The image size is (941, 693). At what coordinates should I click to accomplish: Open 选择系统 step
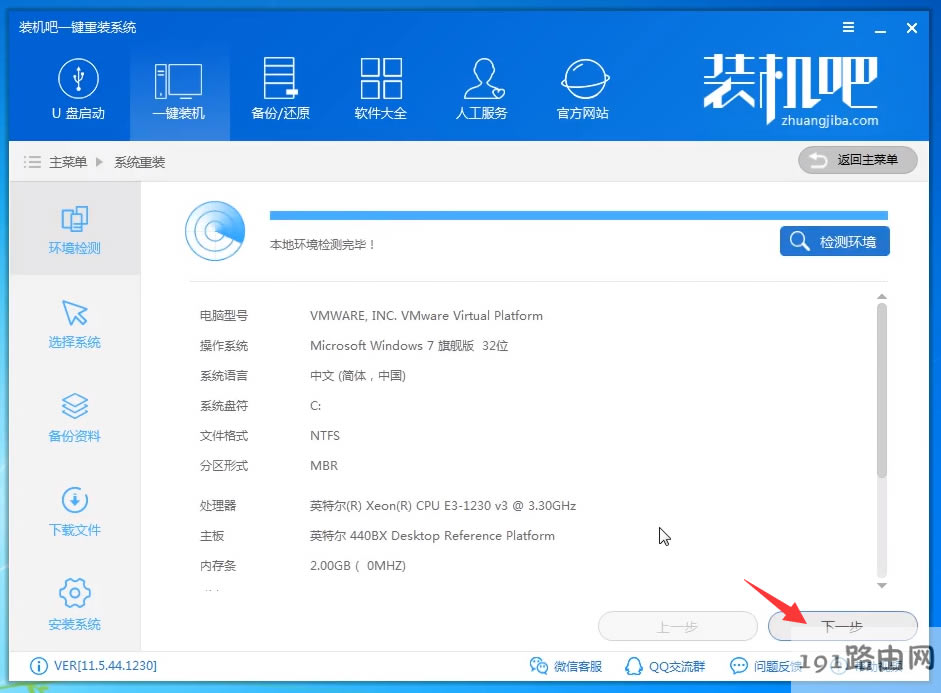click(x=73, y=322)
